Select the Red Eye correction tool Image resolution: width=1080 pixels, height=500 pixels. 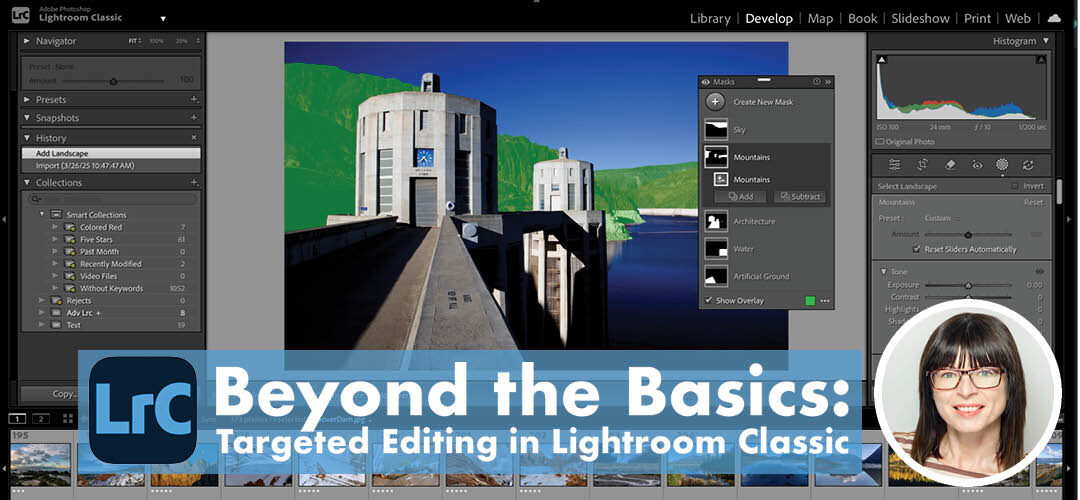coord(977,165)
